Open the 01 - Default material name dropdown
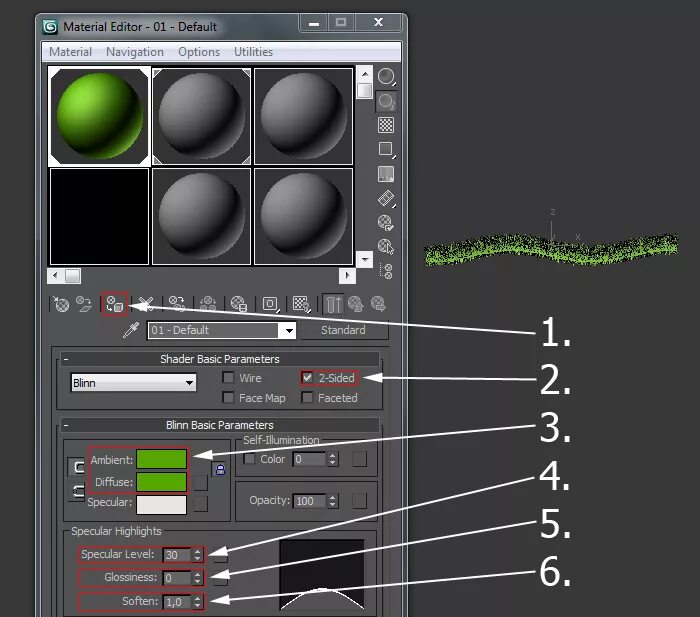700x617 pixels. (x=289, y=331)
